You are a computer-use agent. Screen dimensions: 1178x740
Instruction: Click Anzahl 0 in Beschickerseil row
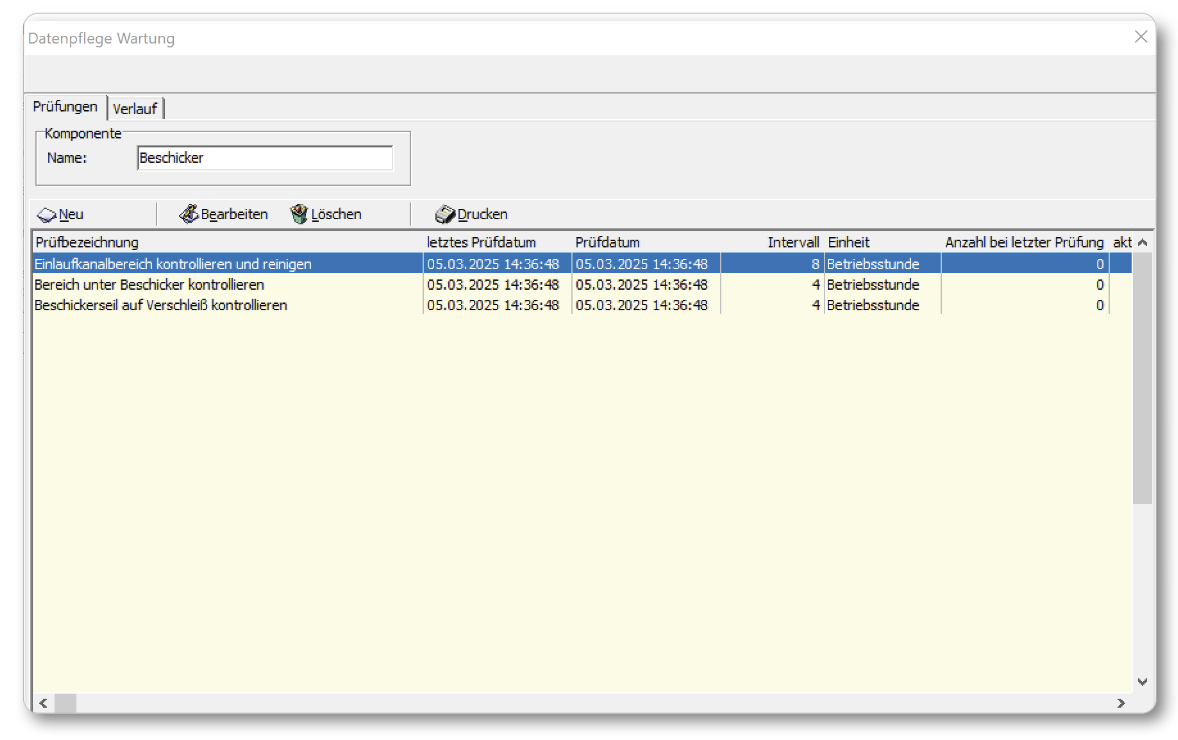[1025, 305]
